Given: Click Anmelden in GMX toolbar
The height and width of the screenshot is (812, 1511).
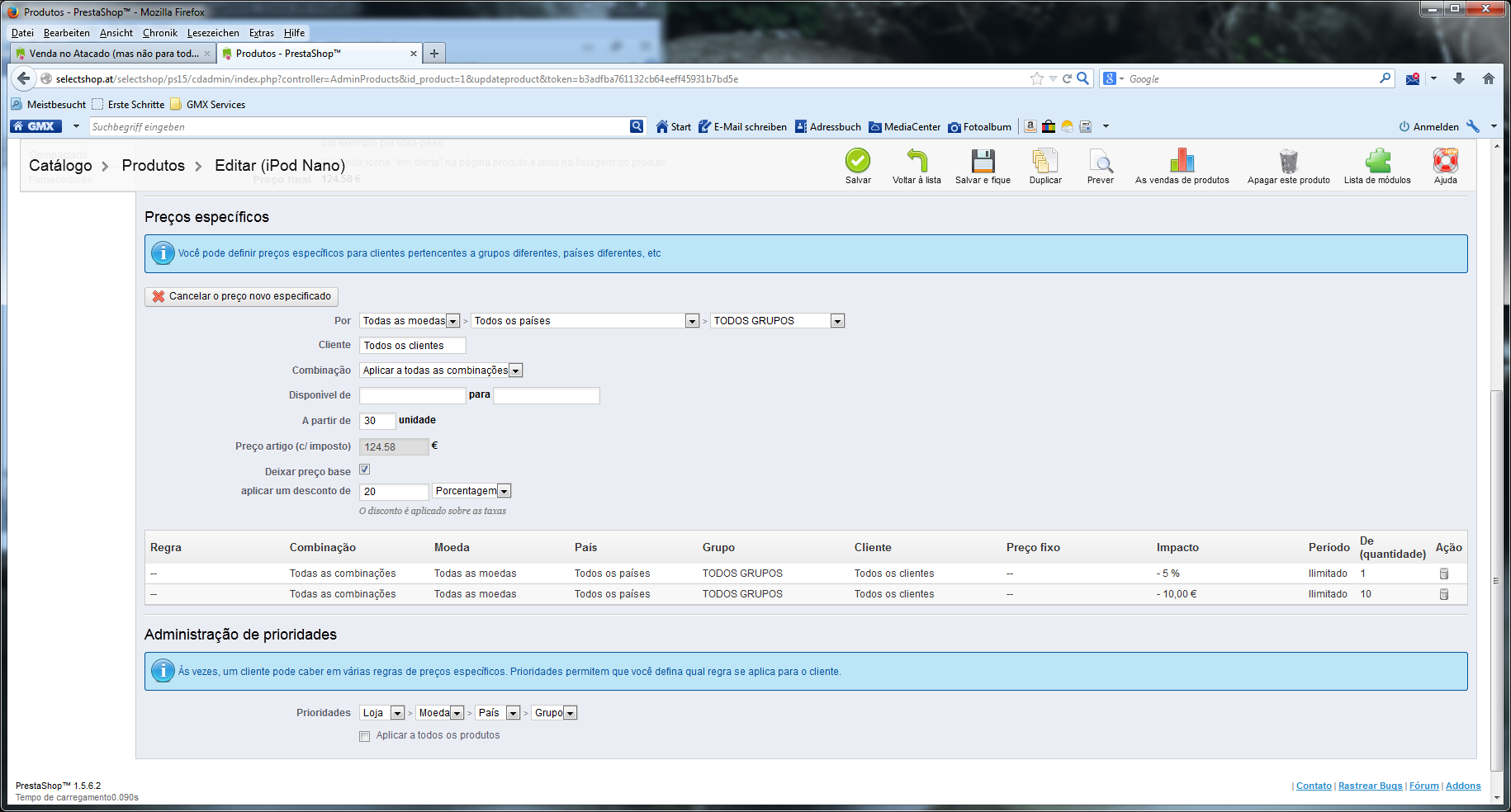Looking at the screenshot, I should (x=1429, y=126).
